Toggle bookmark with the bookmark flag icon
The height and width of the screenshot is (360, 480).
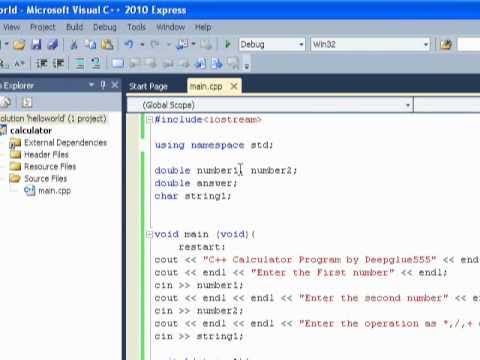(118, 63)
